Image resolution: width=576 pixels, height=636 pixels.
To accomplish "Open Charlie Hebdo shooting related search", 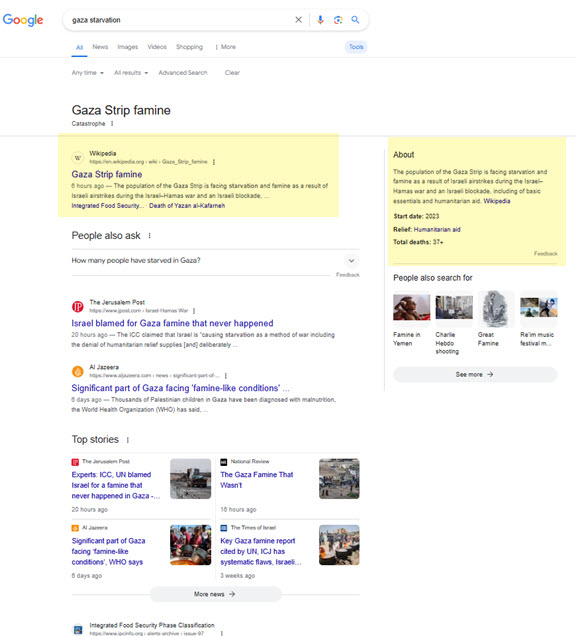I will point(454,325).
